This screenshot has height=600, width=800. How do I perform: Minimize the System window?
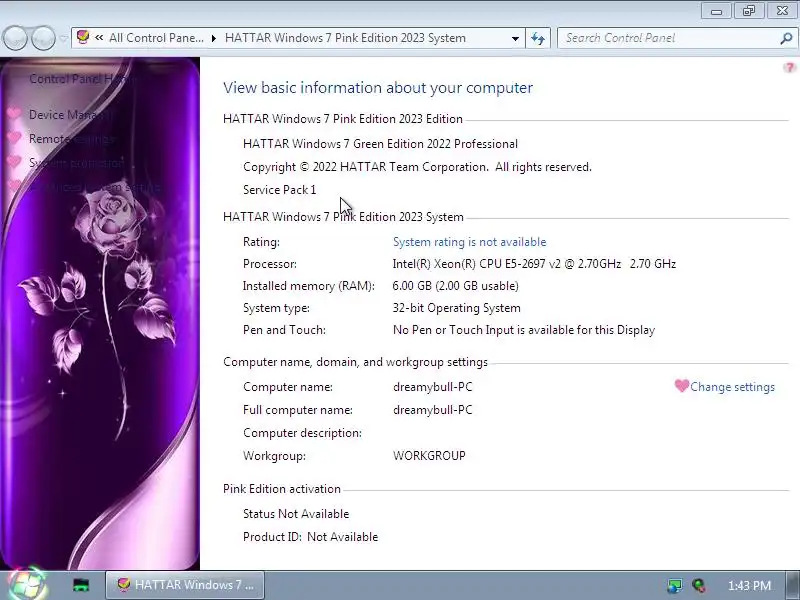click(716, 10)
